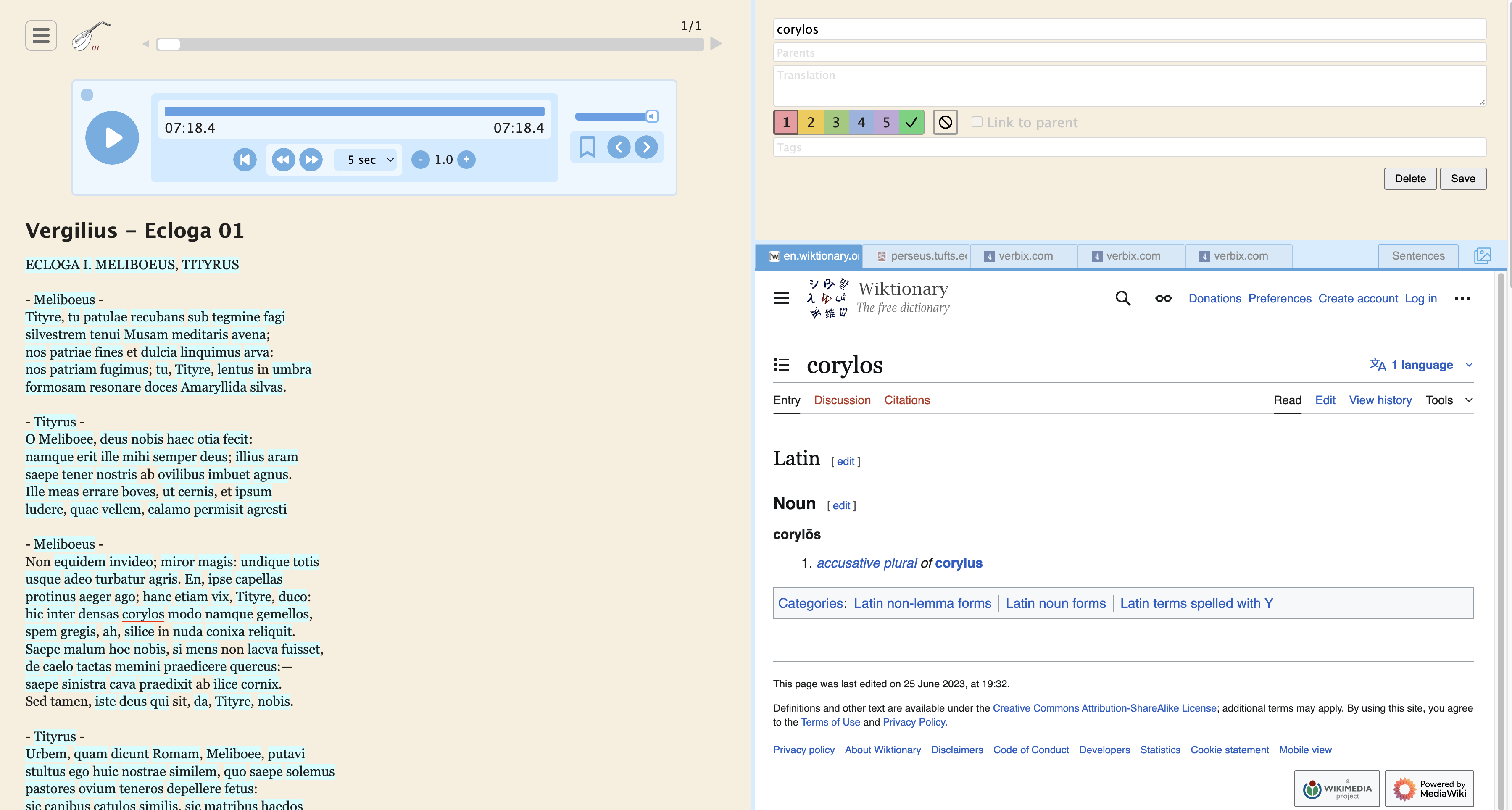The width and height of the screenshot is (1512, 810).
Task: Skip back to audio start
Action: point(245,160)
